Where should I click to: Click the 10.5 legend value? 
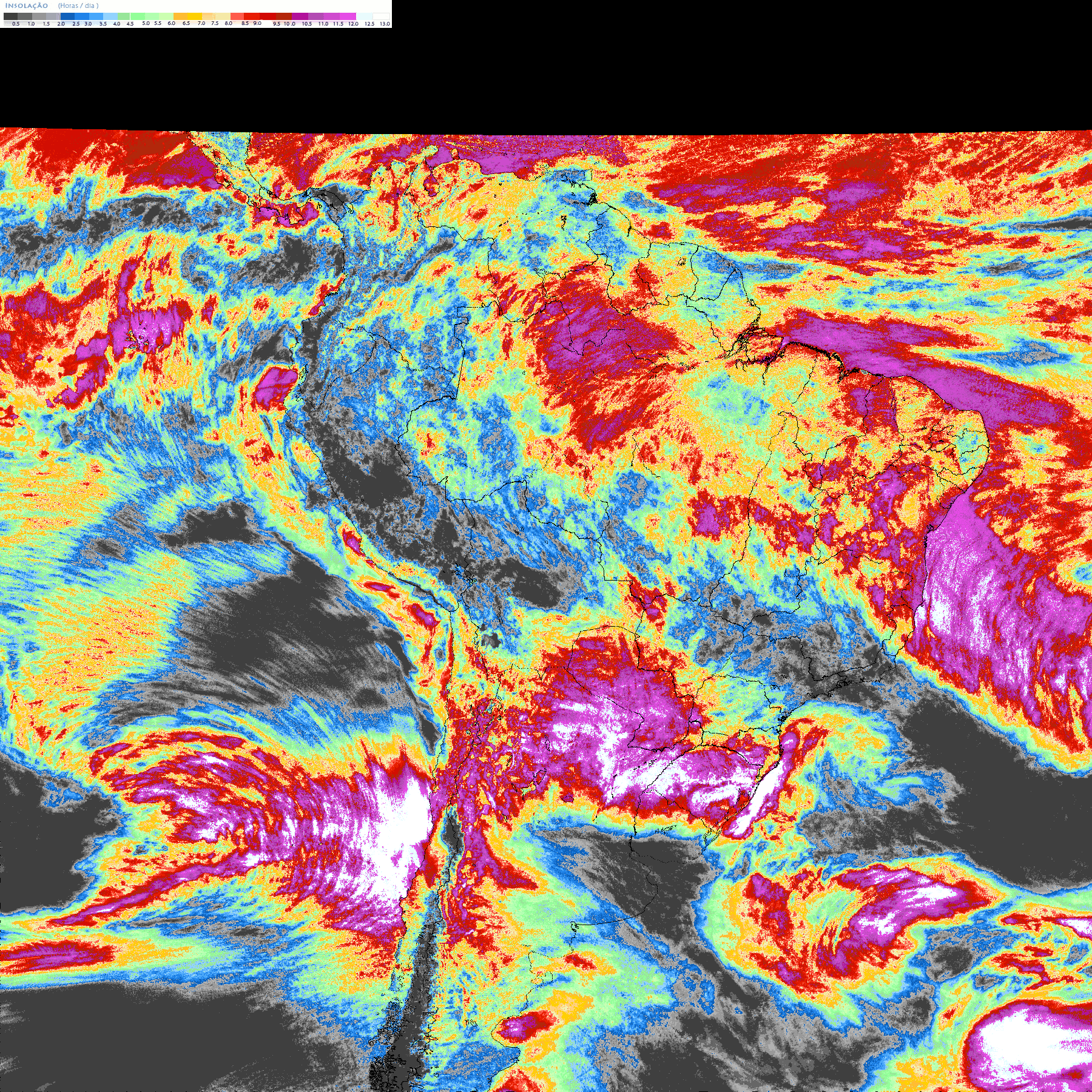click(x=307, y=24)
